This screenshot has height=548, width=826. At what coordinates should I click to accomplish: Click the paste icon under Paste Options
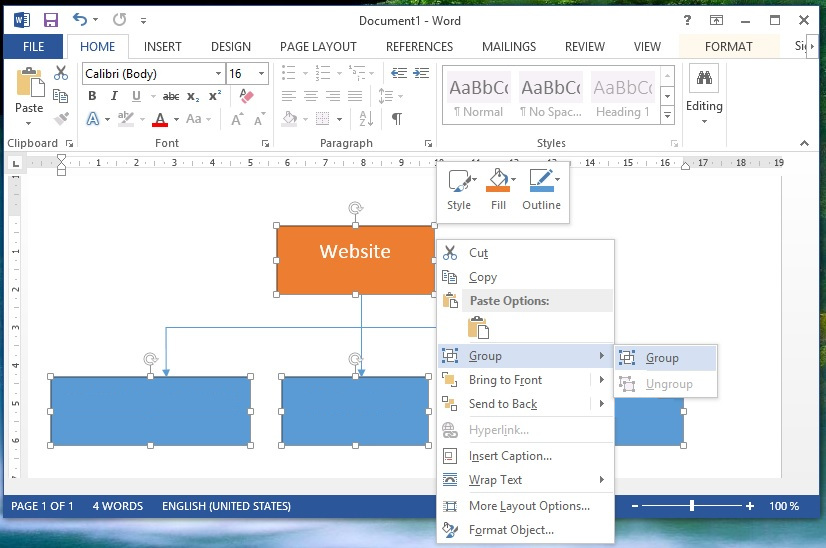pos(478,327)
